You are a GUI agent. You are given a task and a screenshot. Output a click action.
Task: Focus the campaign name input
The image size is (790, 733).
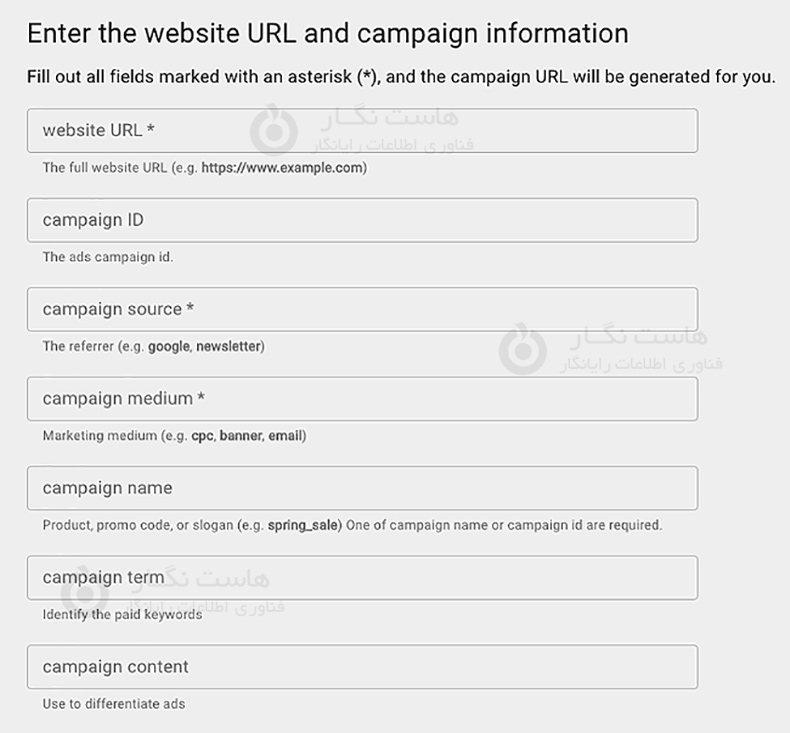pos(362,488)
